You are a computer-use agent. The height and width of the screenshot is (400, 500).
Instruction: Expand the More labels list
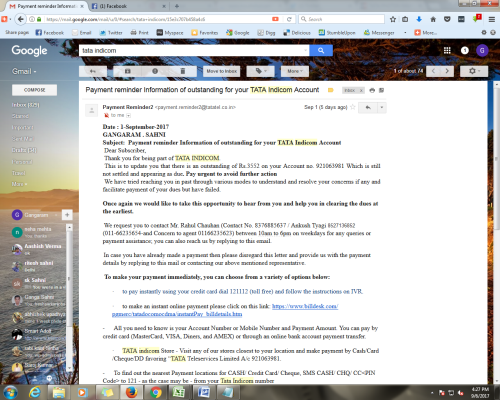(x=19, y=184)
